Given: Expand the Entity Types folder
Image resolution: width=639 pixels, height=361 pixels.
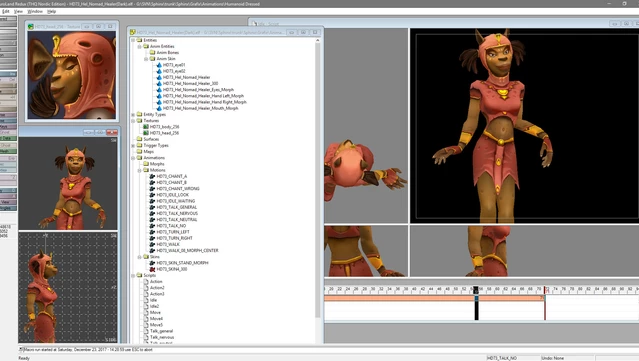Looking at the screenshot, I should pyautogui.click(x=133, y=114).
